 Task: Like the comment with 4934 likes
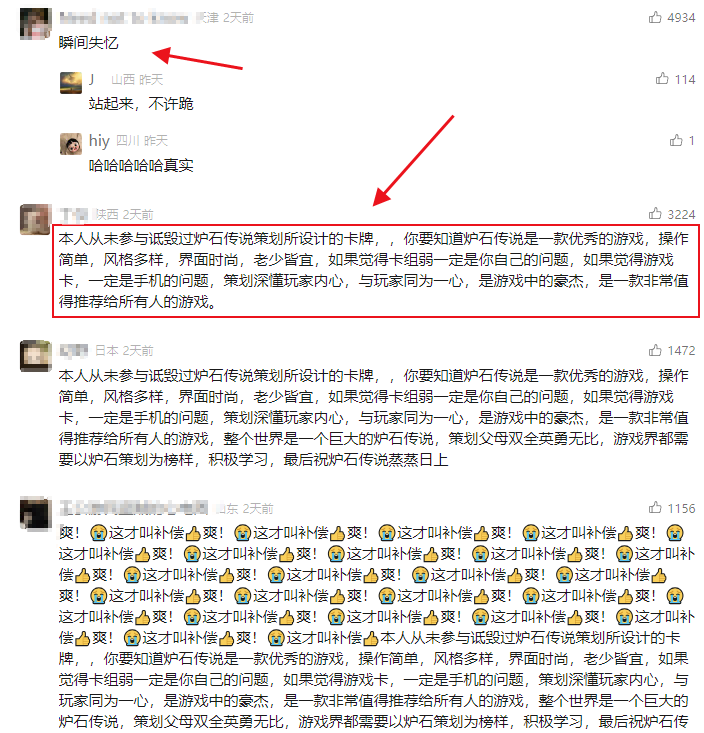pyautogui.click(x=655, y=18)
